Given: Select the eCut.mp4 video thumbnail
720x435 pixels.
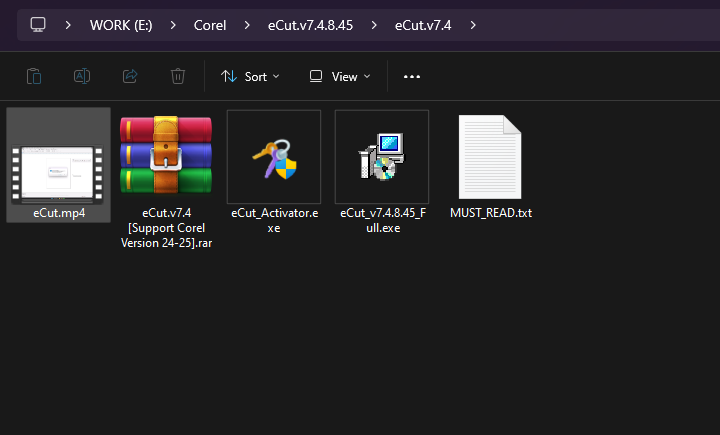Looking at the screenshot, I should pyautogui.click(x=58, y=175).
